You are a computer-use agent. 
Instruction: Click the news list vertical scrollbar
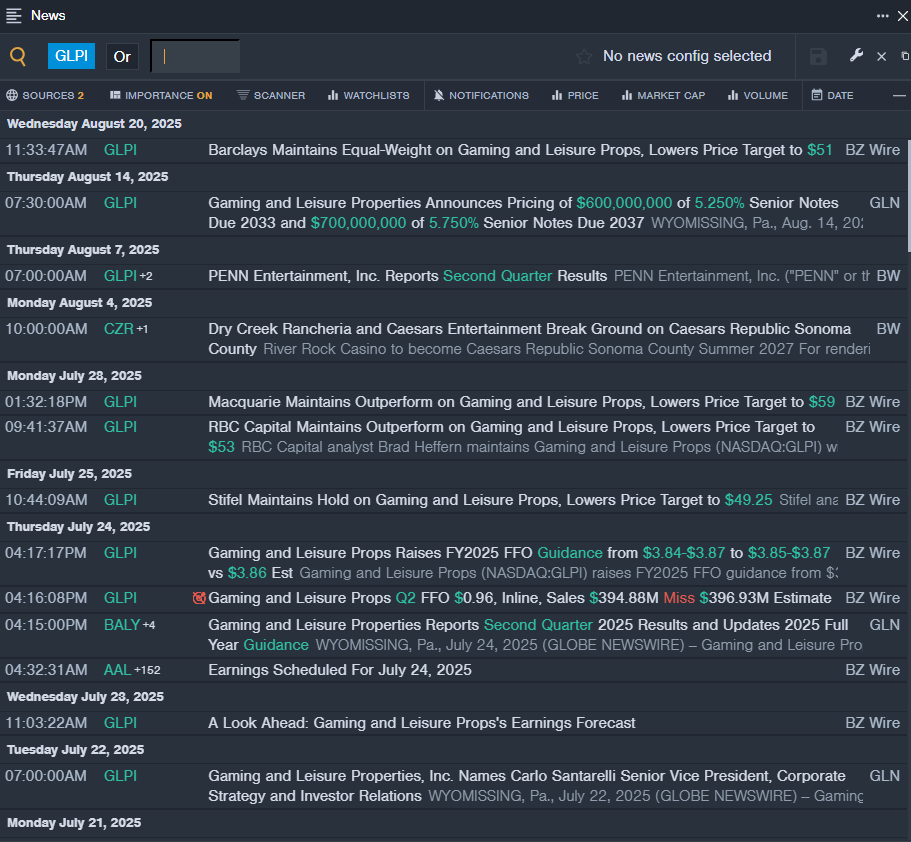coord(908,195)
